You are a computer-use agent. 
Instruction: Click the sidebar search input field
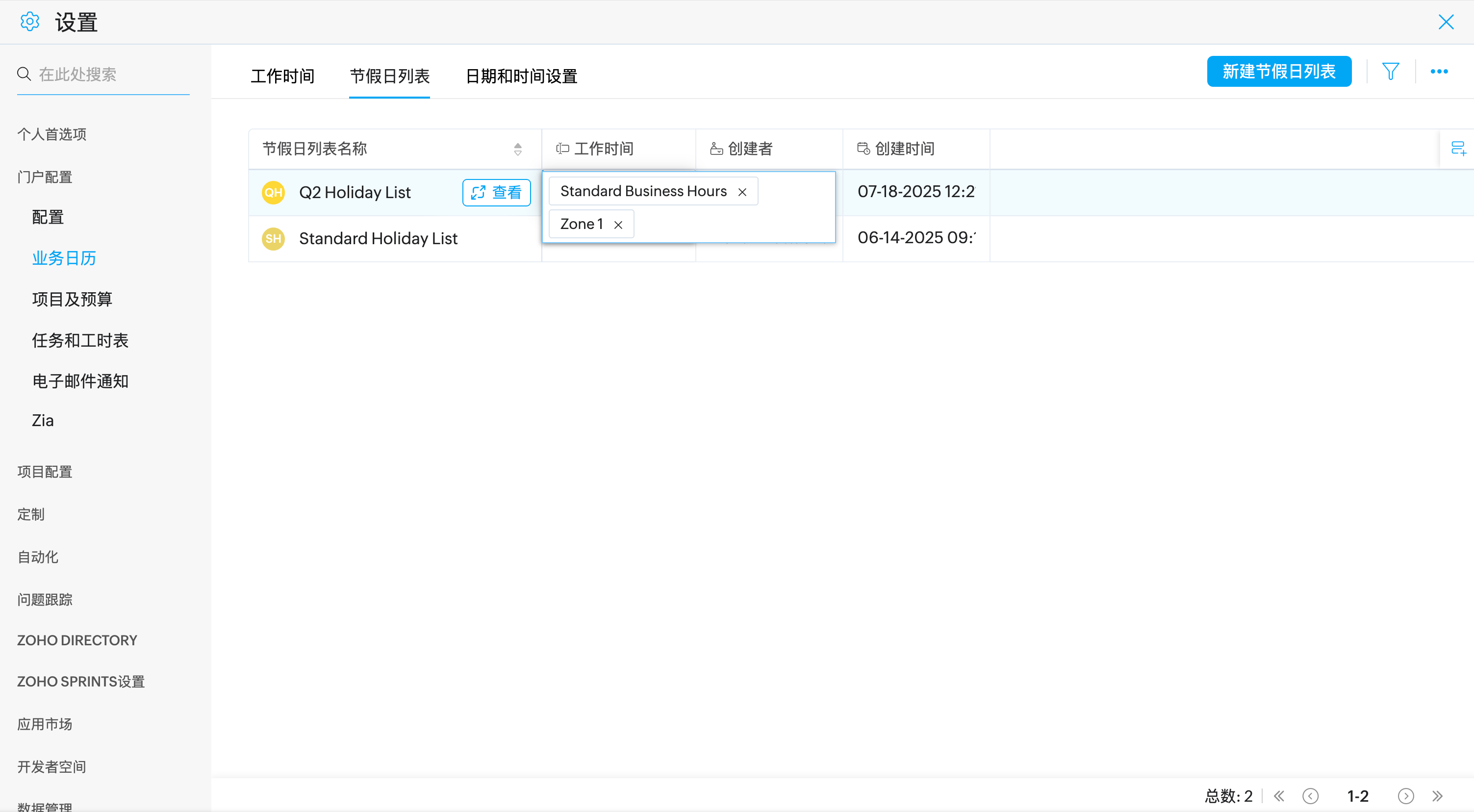[x=109, y=75]
